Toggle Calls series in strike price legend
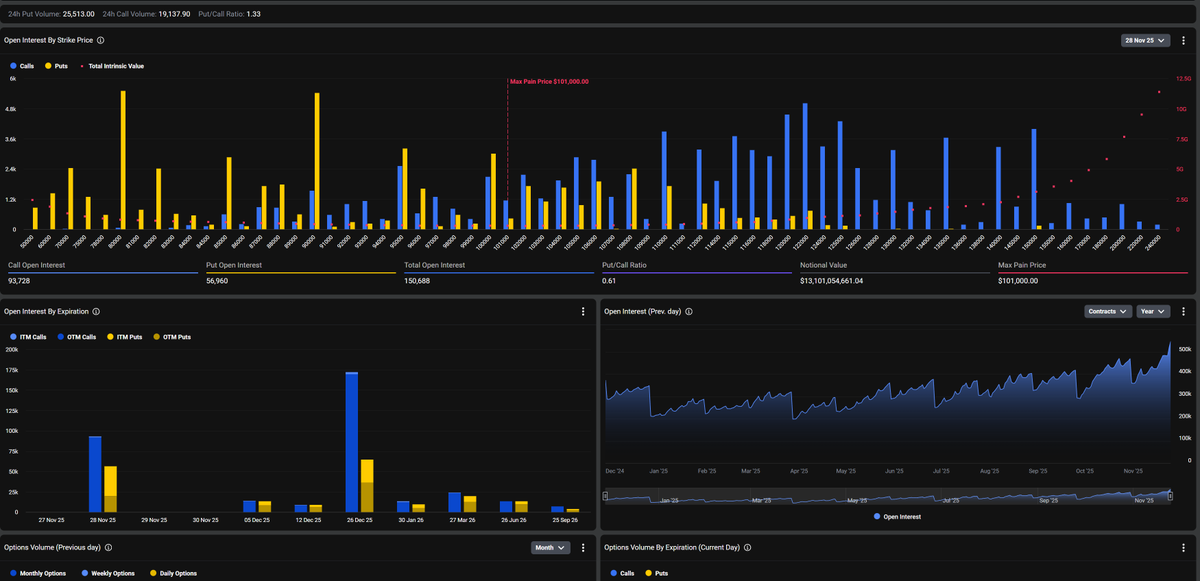 [x=22, y=65]
